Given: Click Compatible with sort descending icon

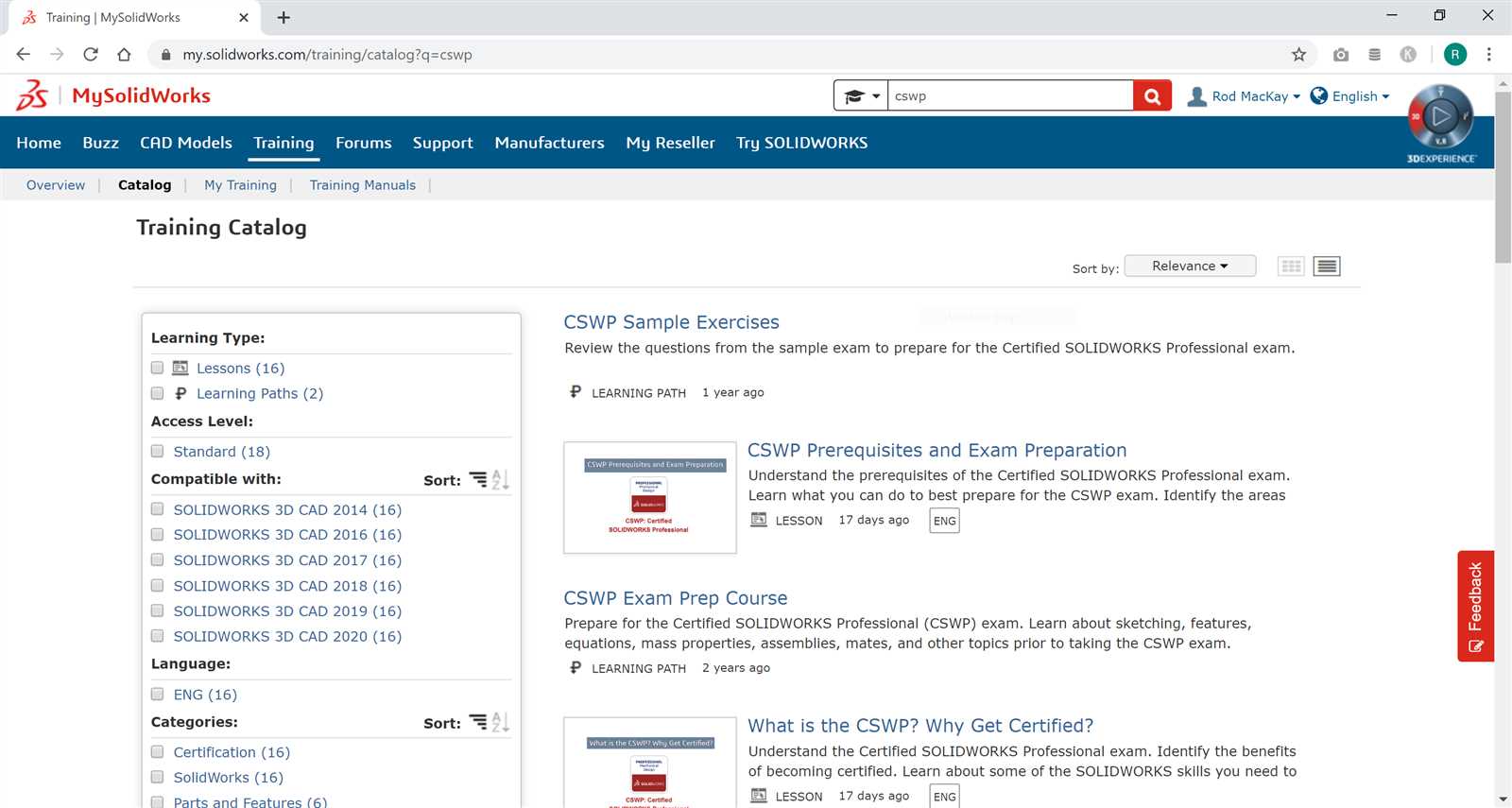Looking at the screenshot, I should pyautogui.click(x=478, y=480).
